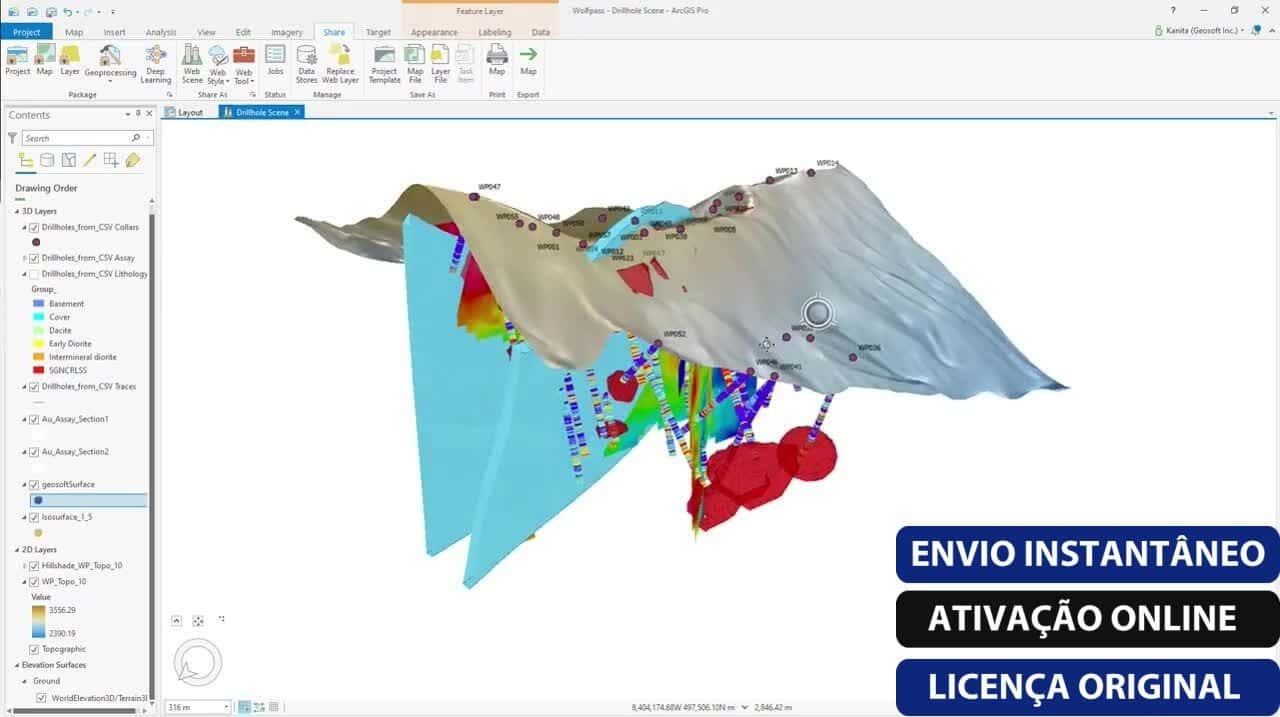Screen dimensions: 1280x717
Task: Uncheck Au_Assay_Section1 layer
Action: tap(34, 419)
